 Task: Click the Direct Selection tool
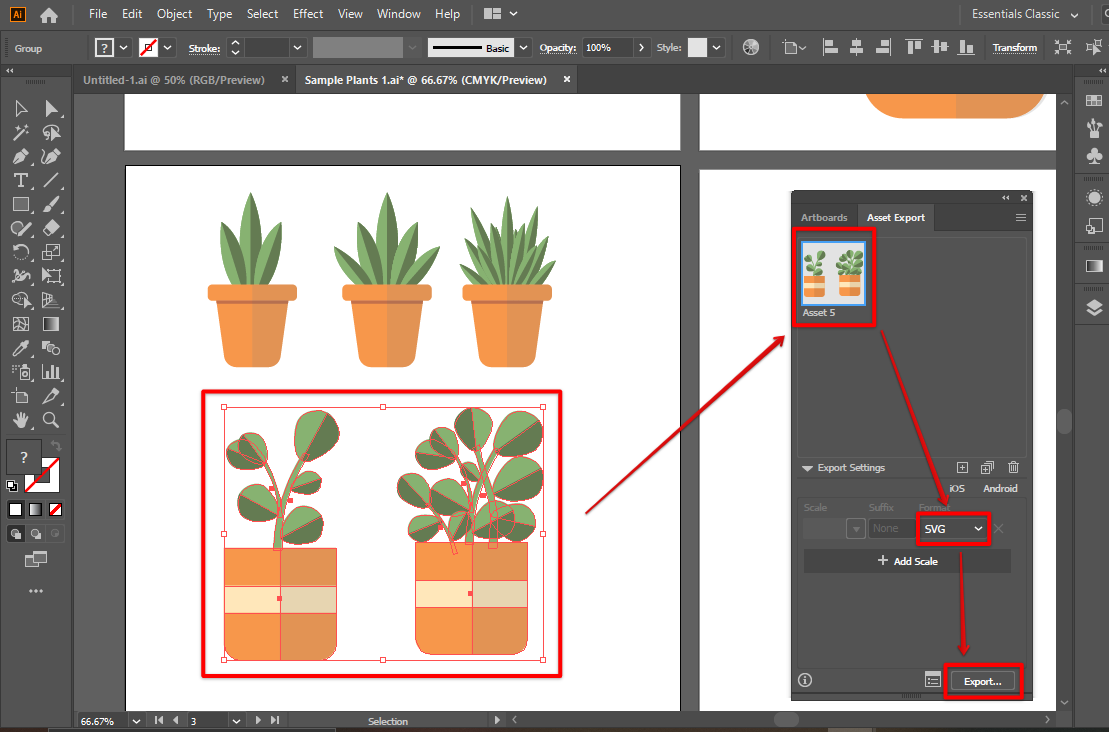(x=51, y=108)
